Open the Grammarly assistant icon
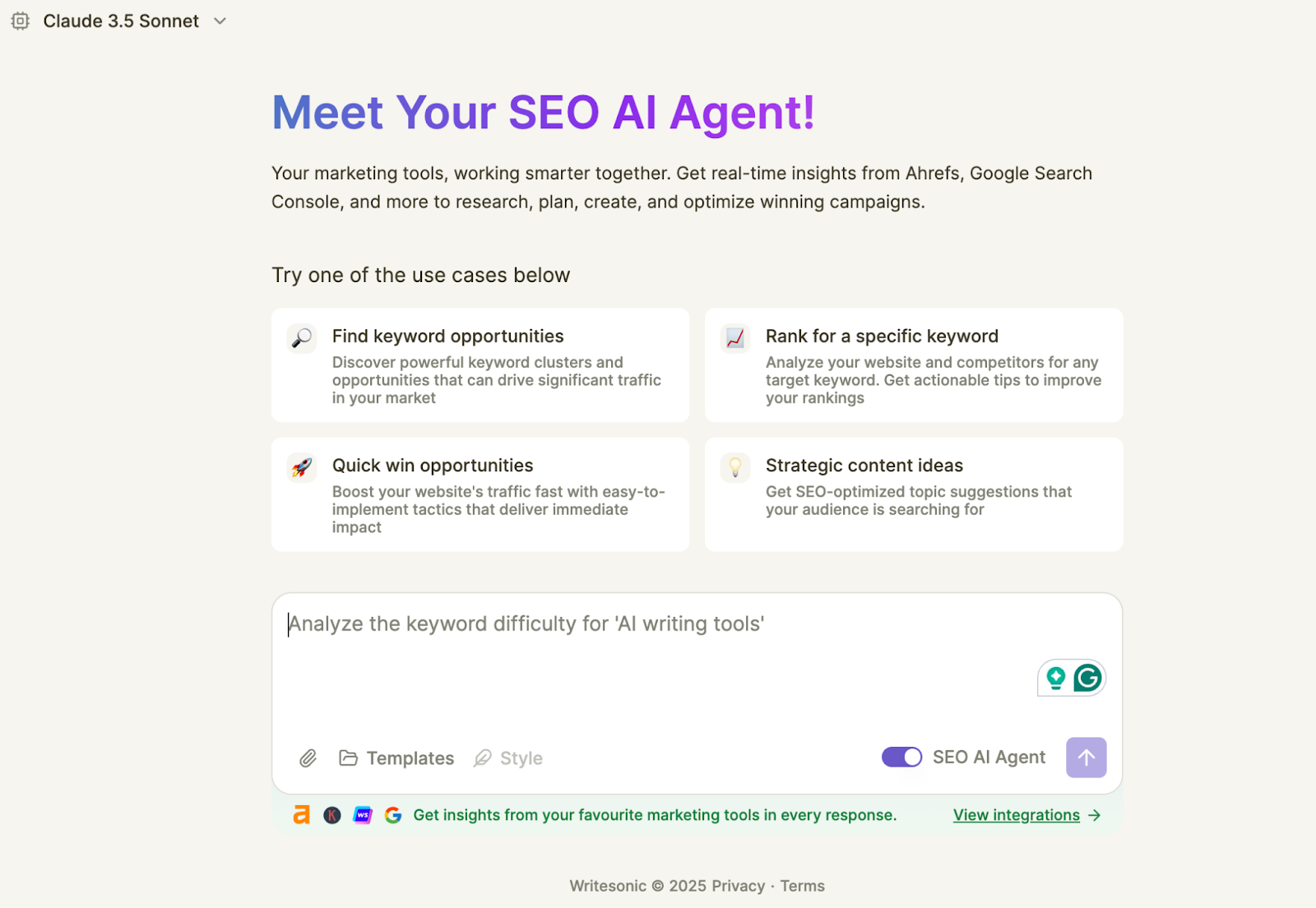 (x=1087, y=678)
